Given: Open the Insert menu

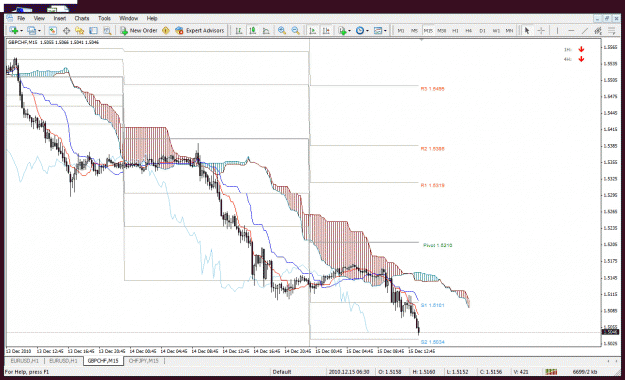Looking at the screenshot, I should 60,18.
